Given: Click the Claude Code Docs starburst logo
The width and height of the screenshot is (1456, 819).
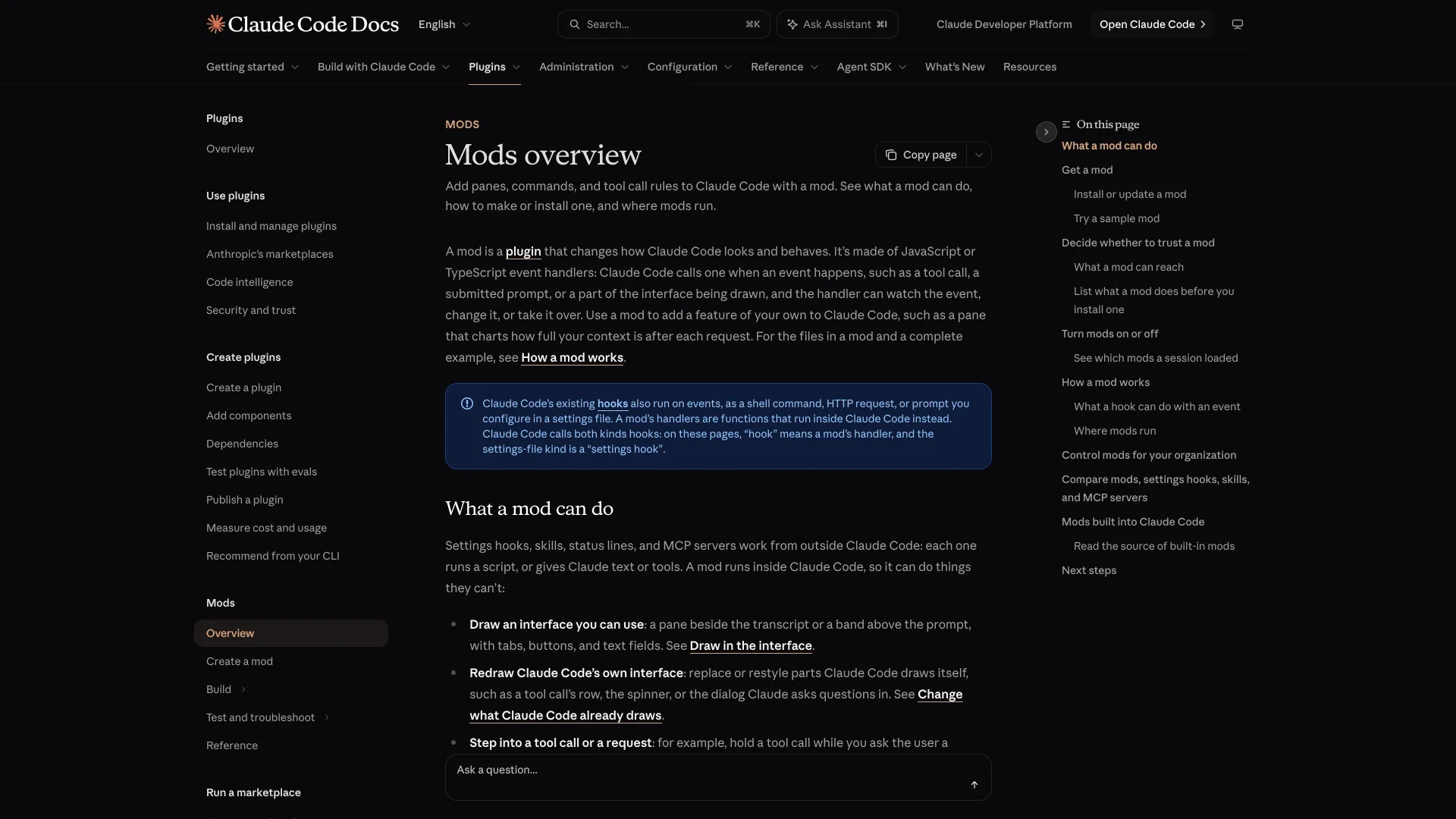Looking at the screenshot, I should [x=215, y=24].
